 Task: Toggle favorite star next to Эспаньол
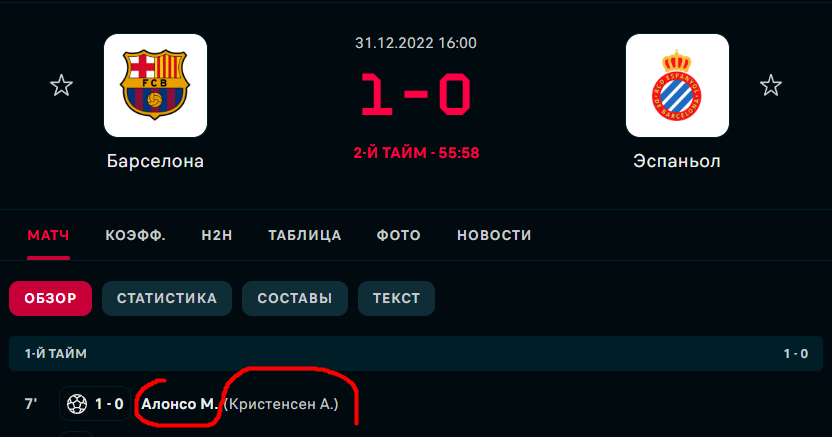tap(770, 85)
